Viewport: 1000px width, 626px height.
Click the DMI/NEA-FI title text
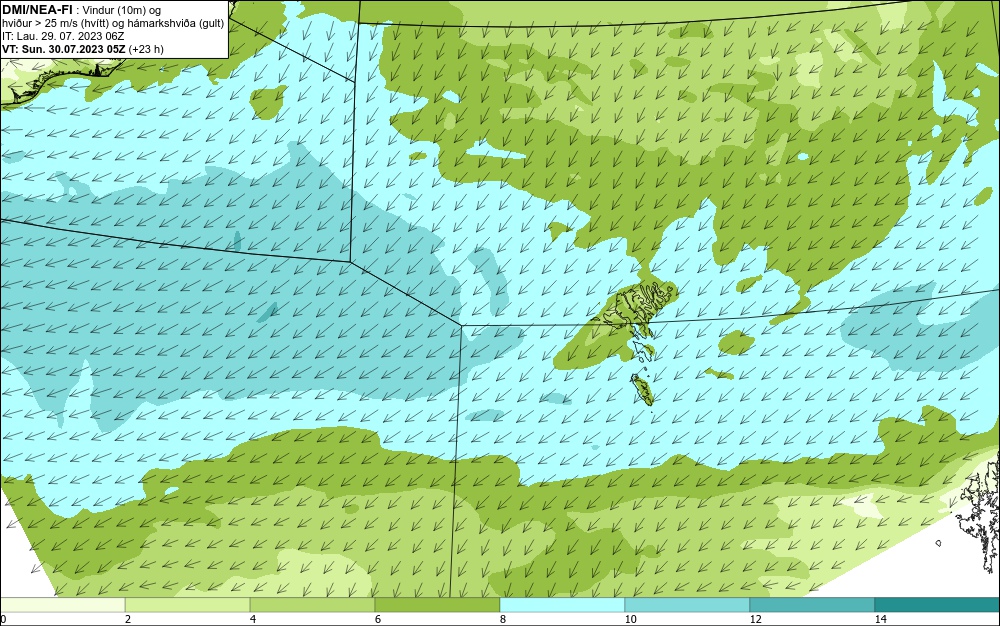37,10
